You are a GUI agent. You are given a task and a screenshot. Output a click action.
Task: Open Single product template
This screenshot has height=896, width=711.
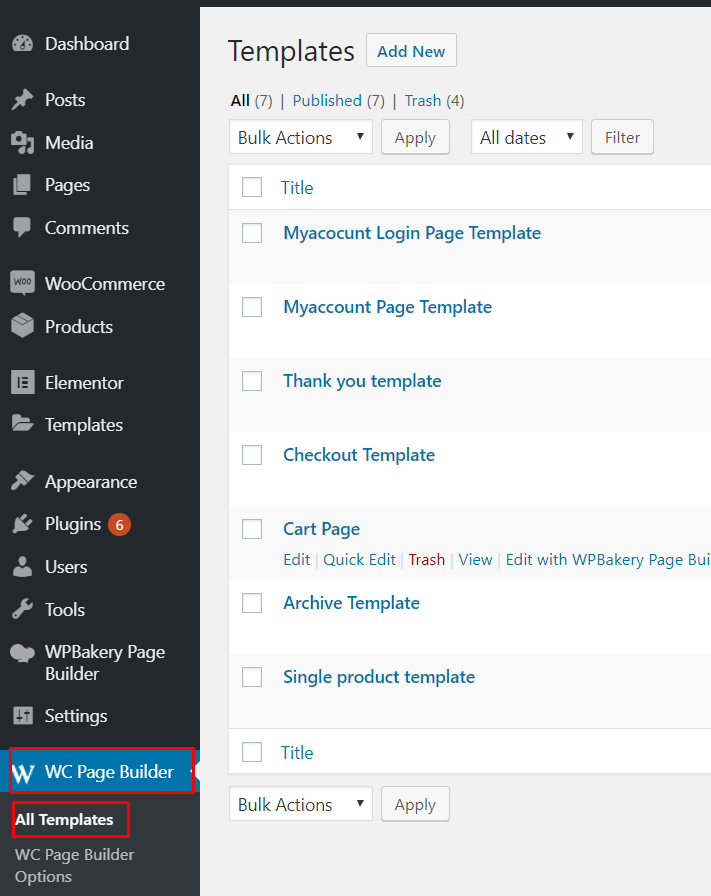tap(379, 677)
